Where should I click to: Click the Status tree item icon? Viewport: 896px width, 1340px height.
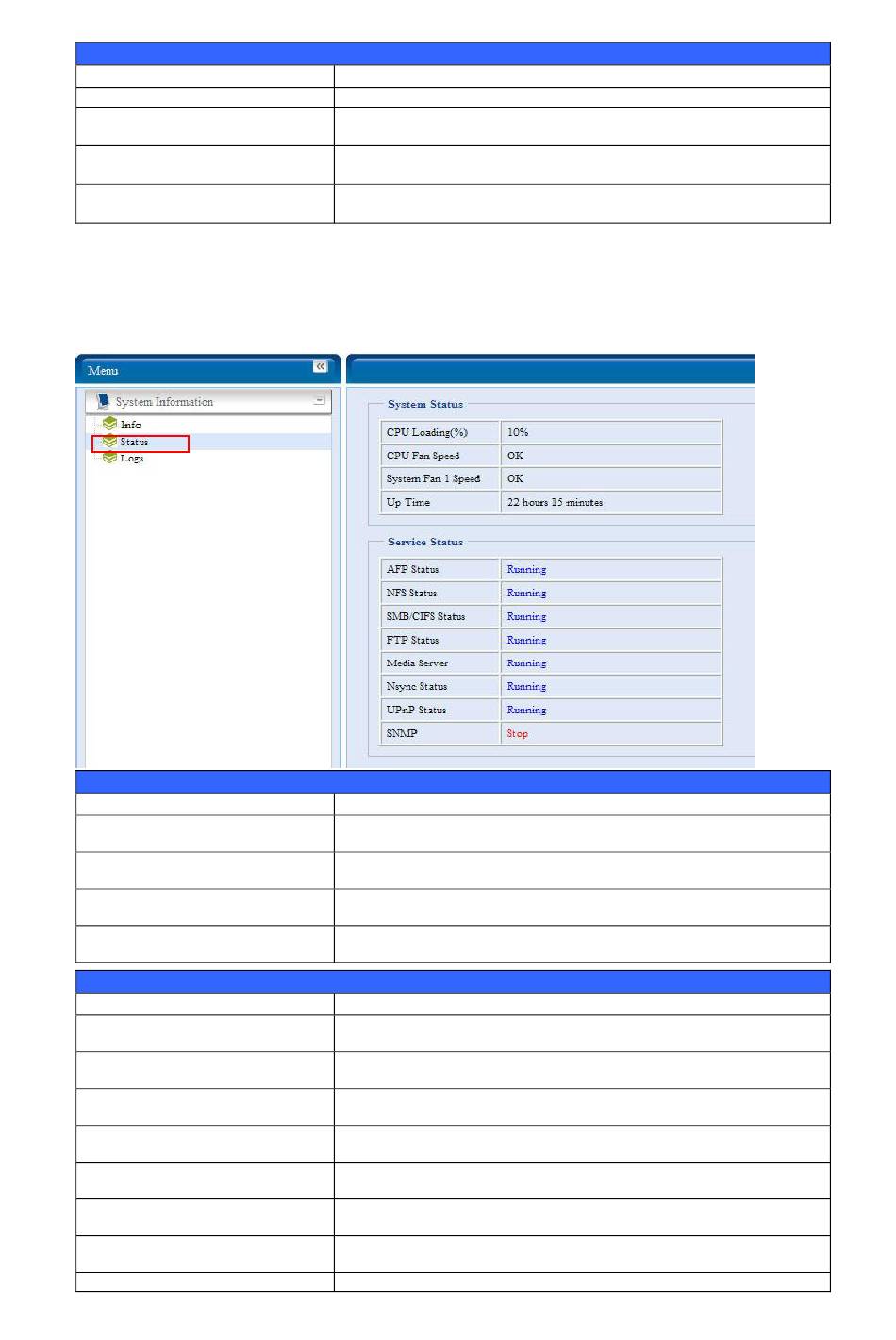point(110,442)
